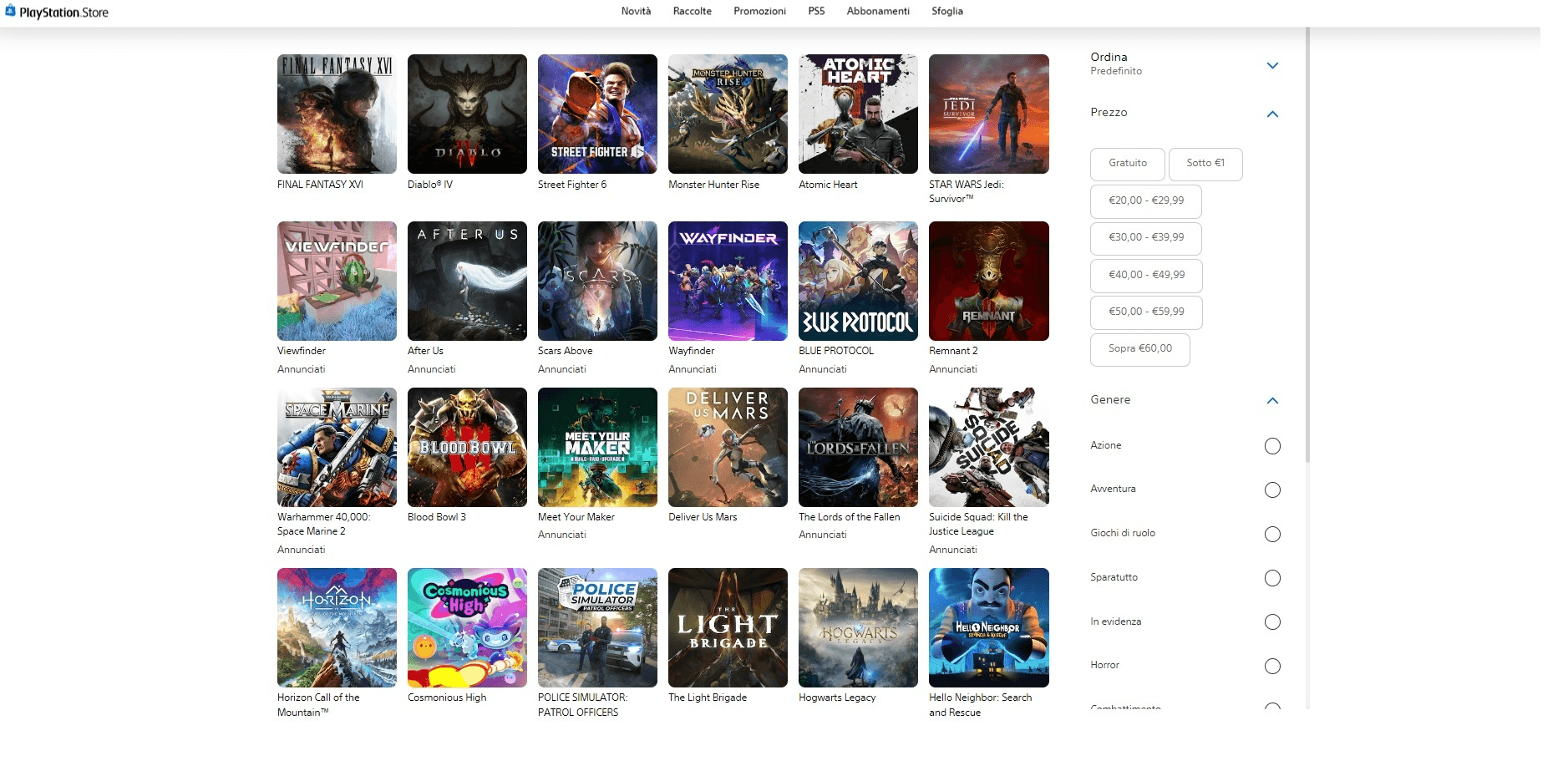Enable the Horror genre filter
Image resolution: width=1568 pixels, height=766 pixels.
(1272, 666)
